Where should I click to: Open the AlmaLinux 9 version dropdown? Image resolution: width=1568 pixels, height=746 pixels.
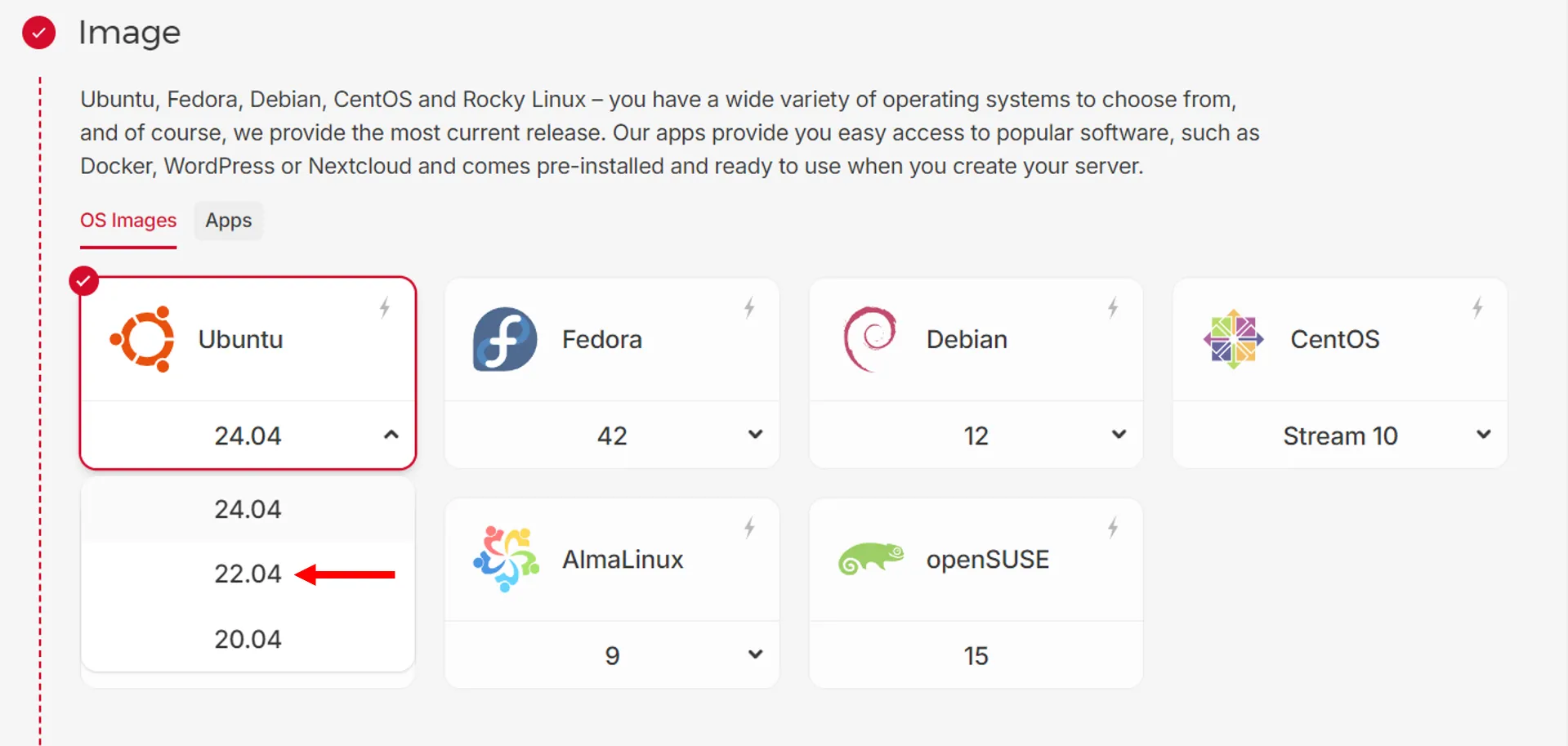pyautogui.click(x=756, y=654)
